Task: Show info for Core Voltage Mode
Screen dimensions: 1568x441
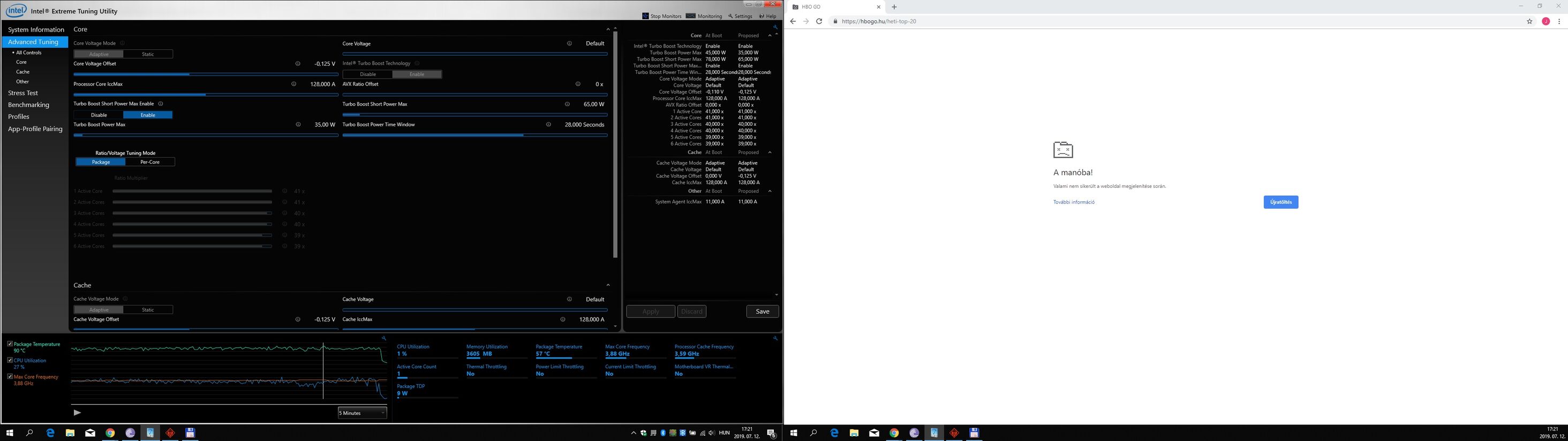Action: tap(122, 43)
